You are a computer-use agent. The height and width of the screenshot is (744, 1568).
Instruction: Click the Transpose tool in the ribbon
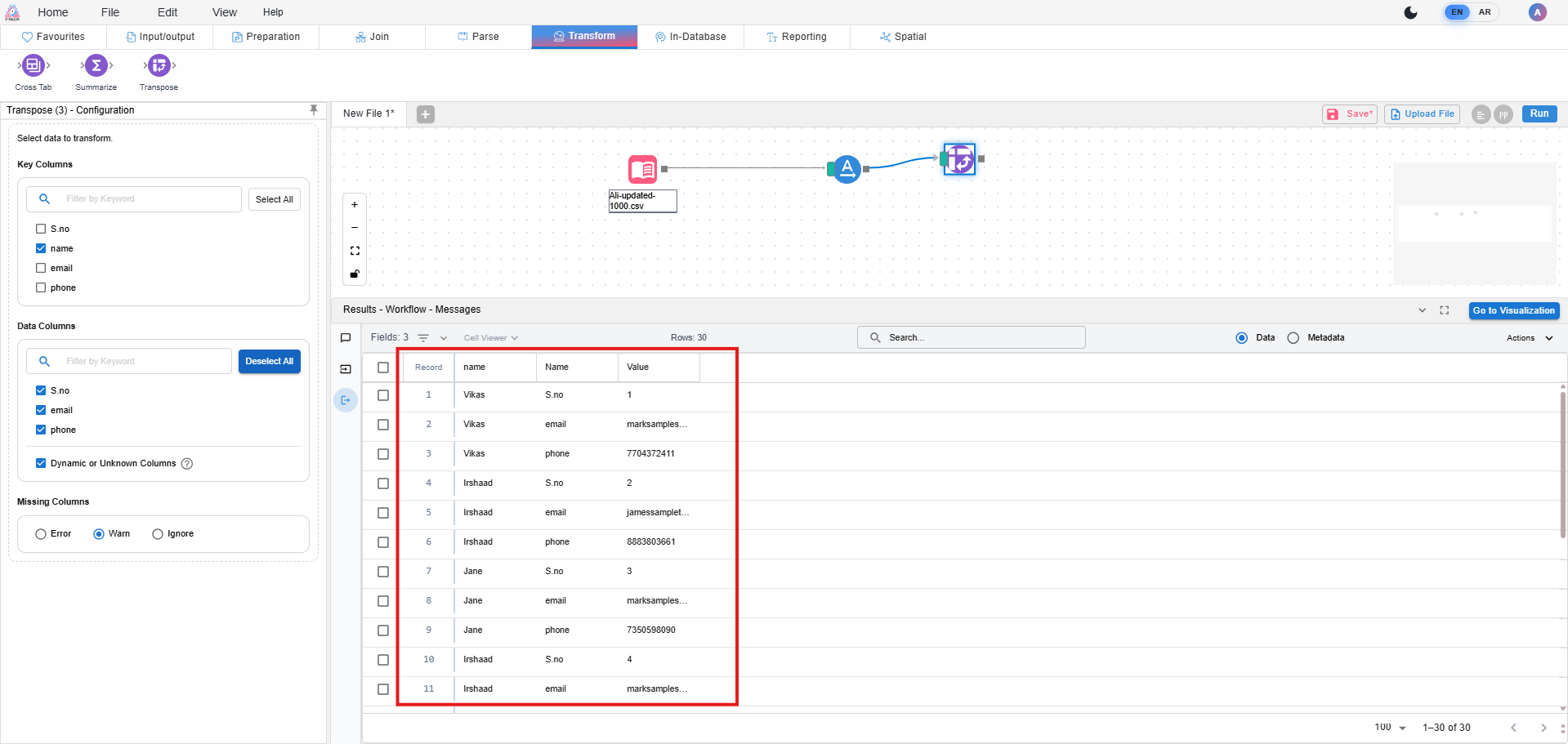tap(159, 65)
